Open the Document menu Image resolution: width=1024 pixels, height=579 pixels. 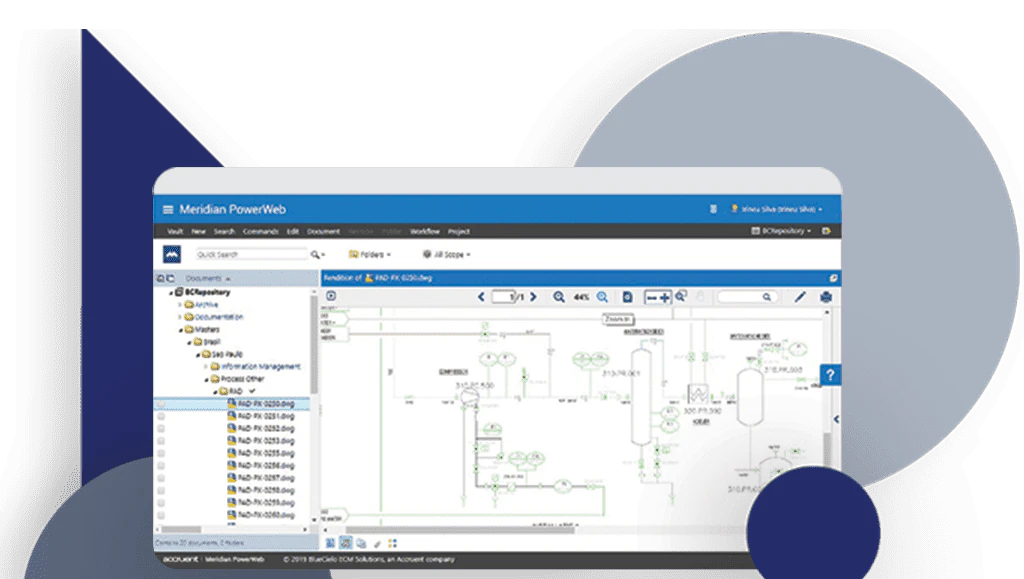point(323,232)
